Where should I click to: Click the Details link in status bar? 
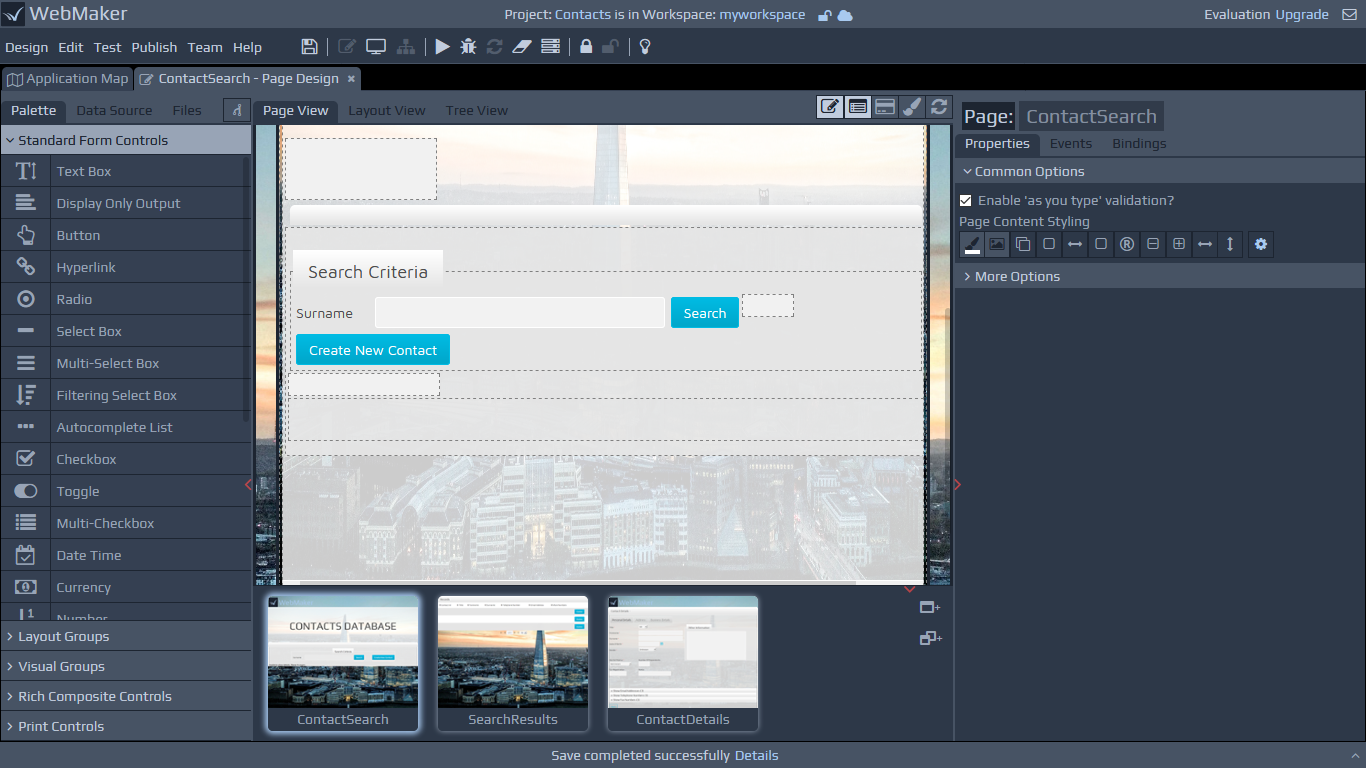(756, 755)
